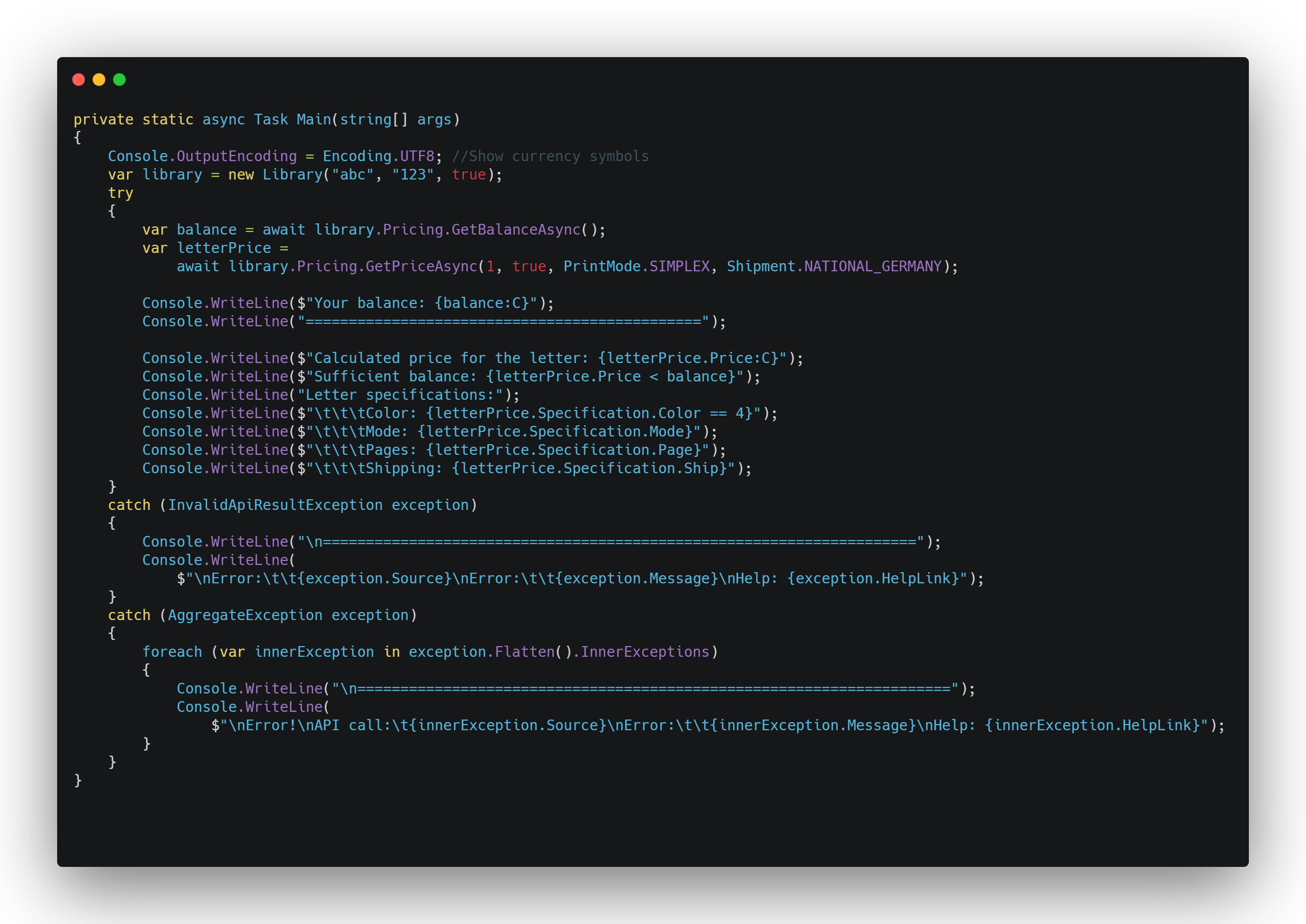Click the GetBalanceAsync method call
The height and width of the screenshot is (924, 1306).
pos(516,230)
